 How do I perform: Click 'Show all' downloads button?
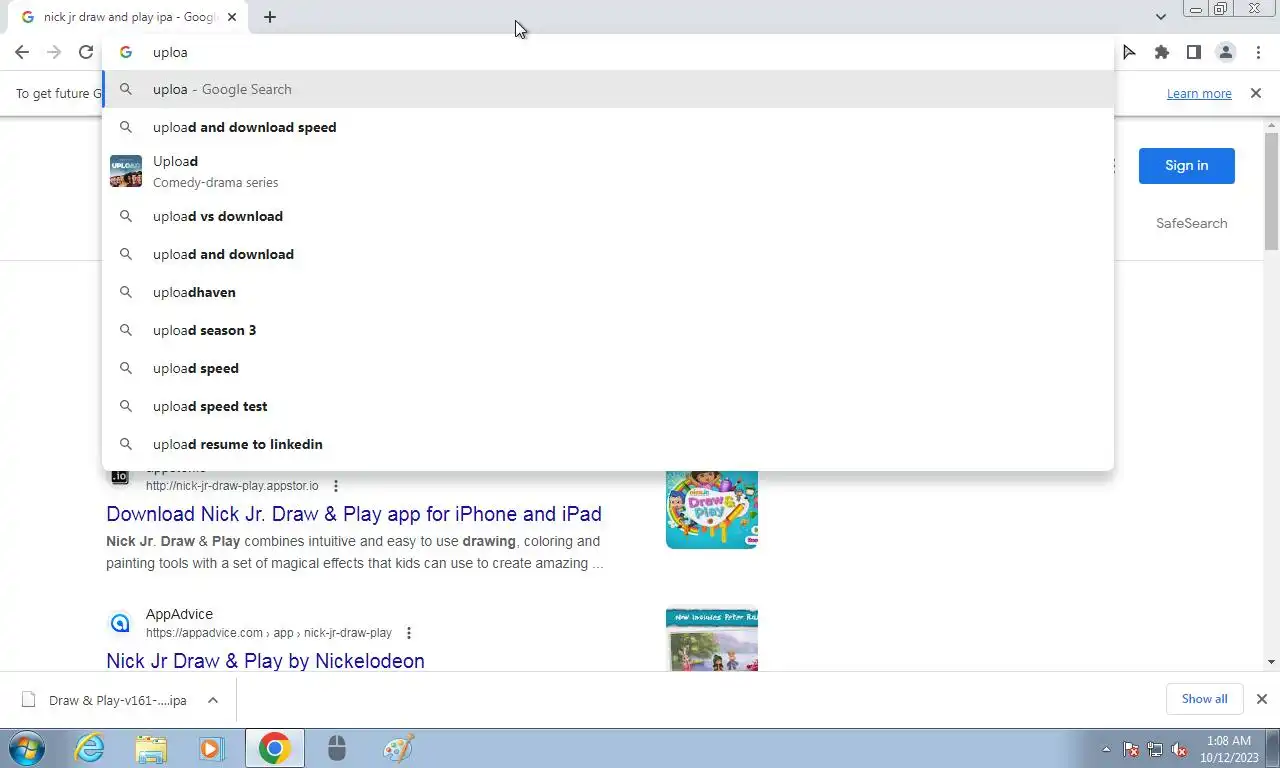[x=1204, y=699]
